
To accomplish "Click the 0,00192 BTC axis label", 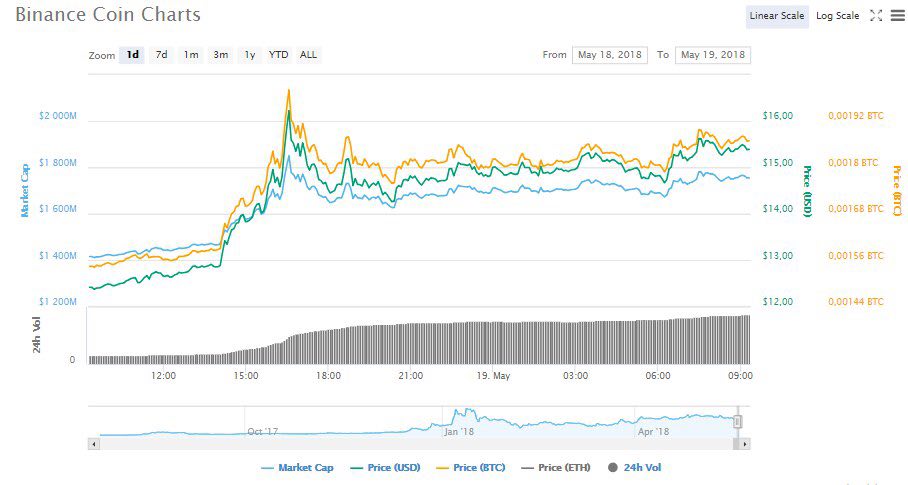I will pos(856,116).
